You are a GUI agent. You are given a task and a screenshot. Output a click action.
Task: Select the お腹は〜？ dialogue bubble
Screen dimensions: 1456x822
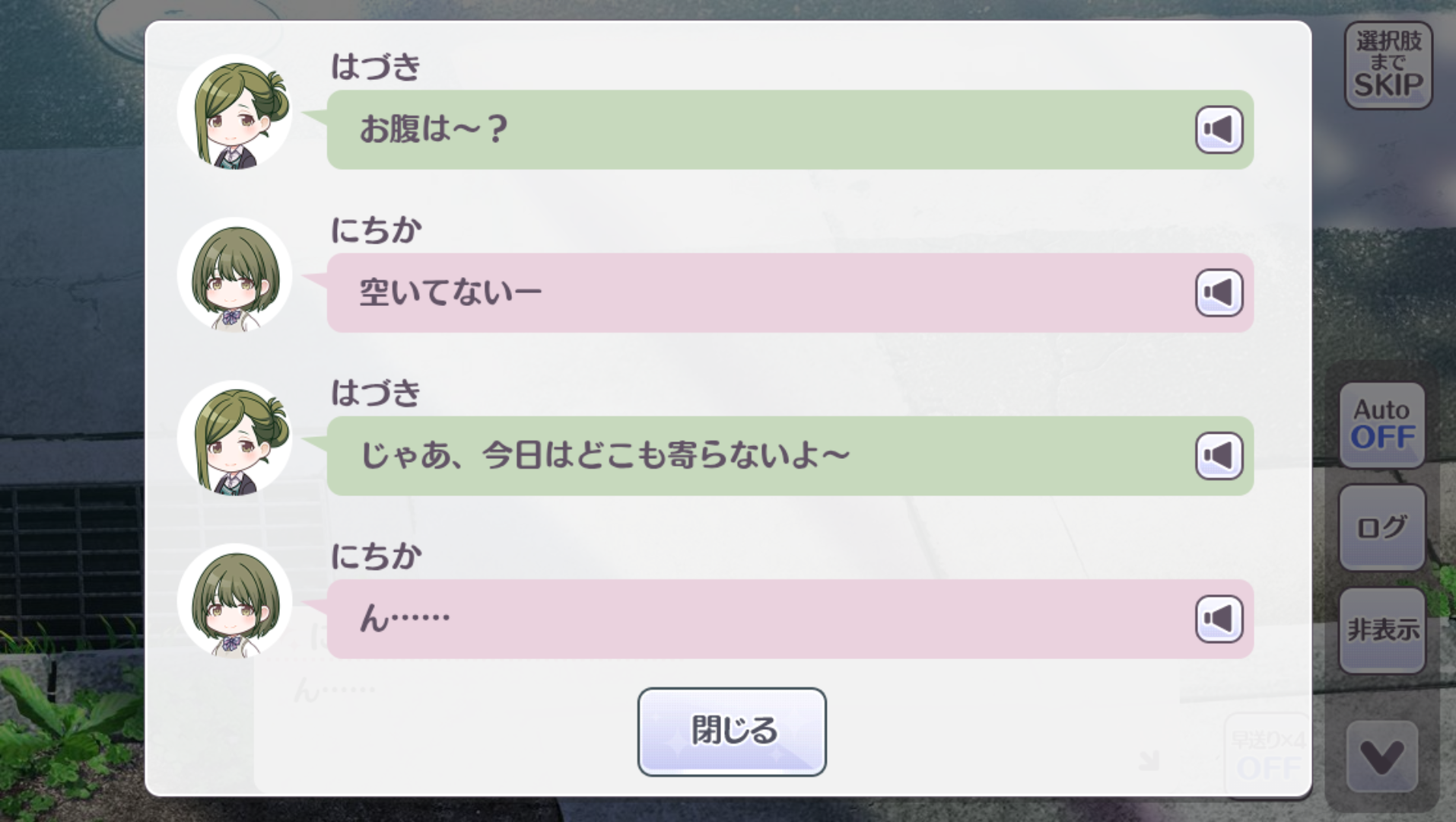pos(790,129)
